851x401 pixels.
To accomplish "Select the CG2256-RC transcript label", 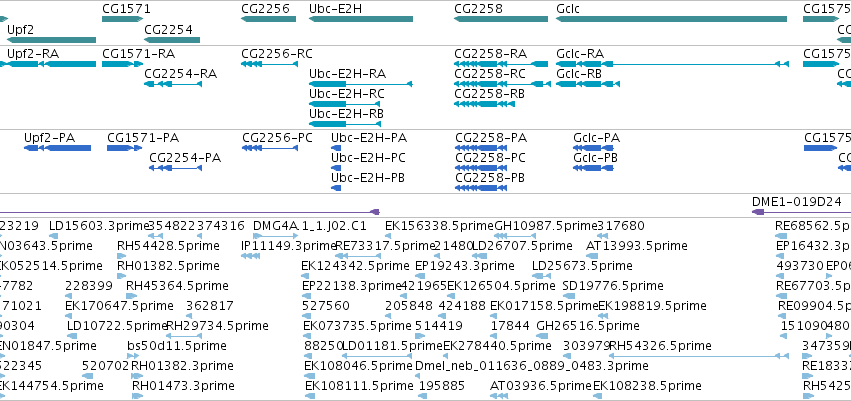I will 277,54.
